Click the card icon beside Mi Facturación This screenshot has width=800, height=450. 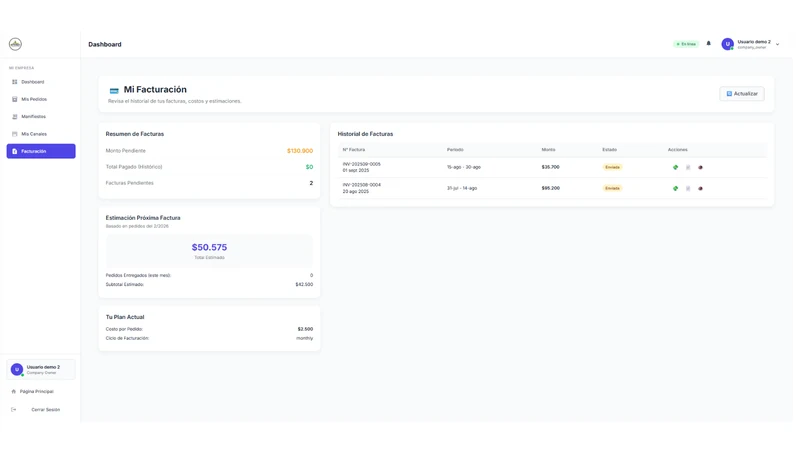114,90
